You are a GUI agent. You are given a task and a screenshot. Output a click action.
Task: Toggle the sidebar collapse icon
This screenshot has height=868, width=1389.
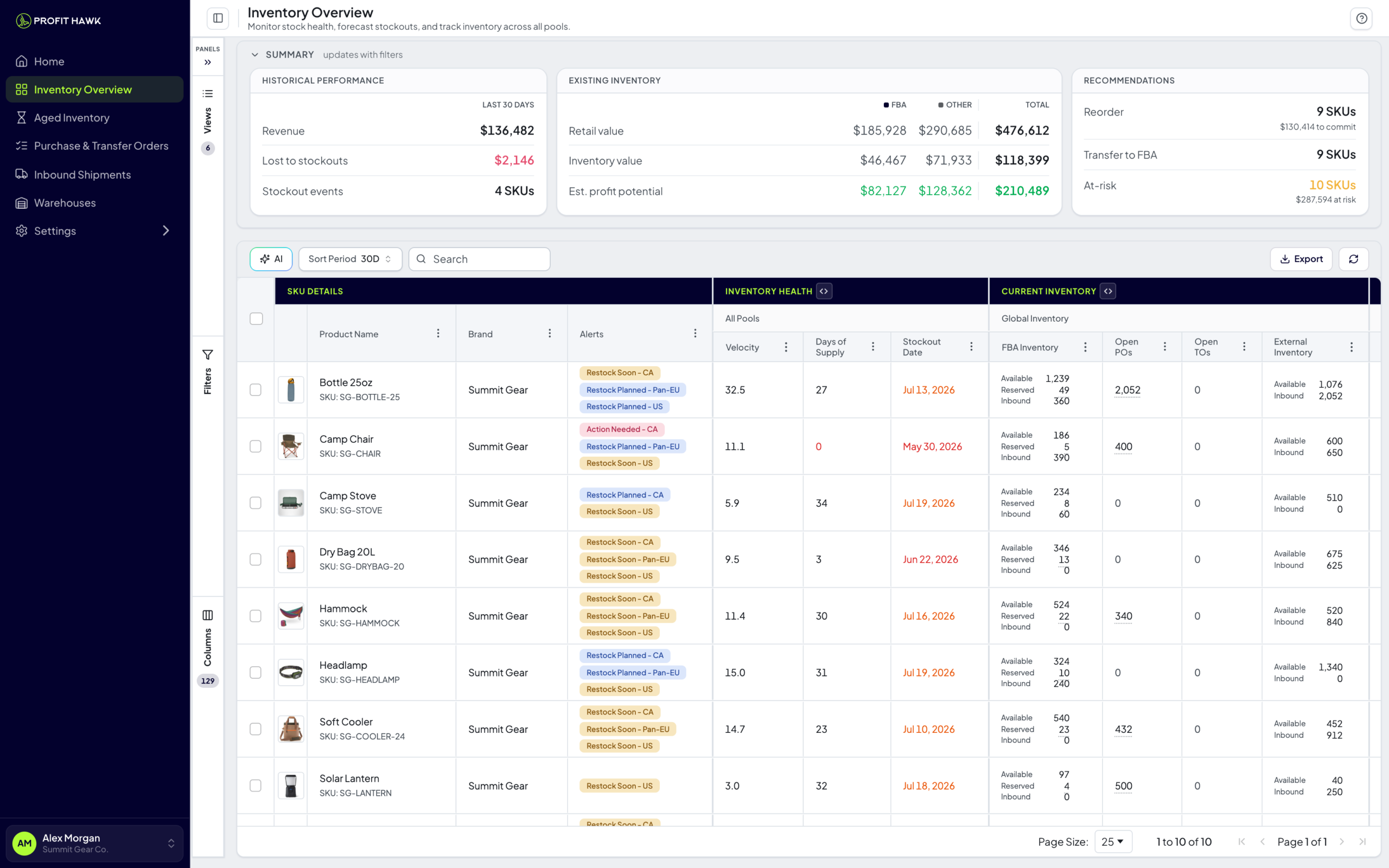click(x=218, y=18)
